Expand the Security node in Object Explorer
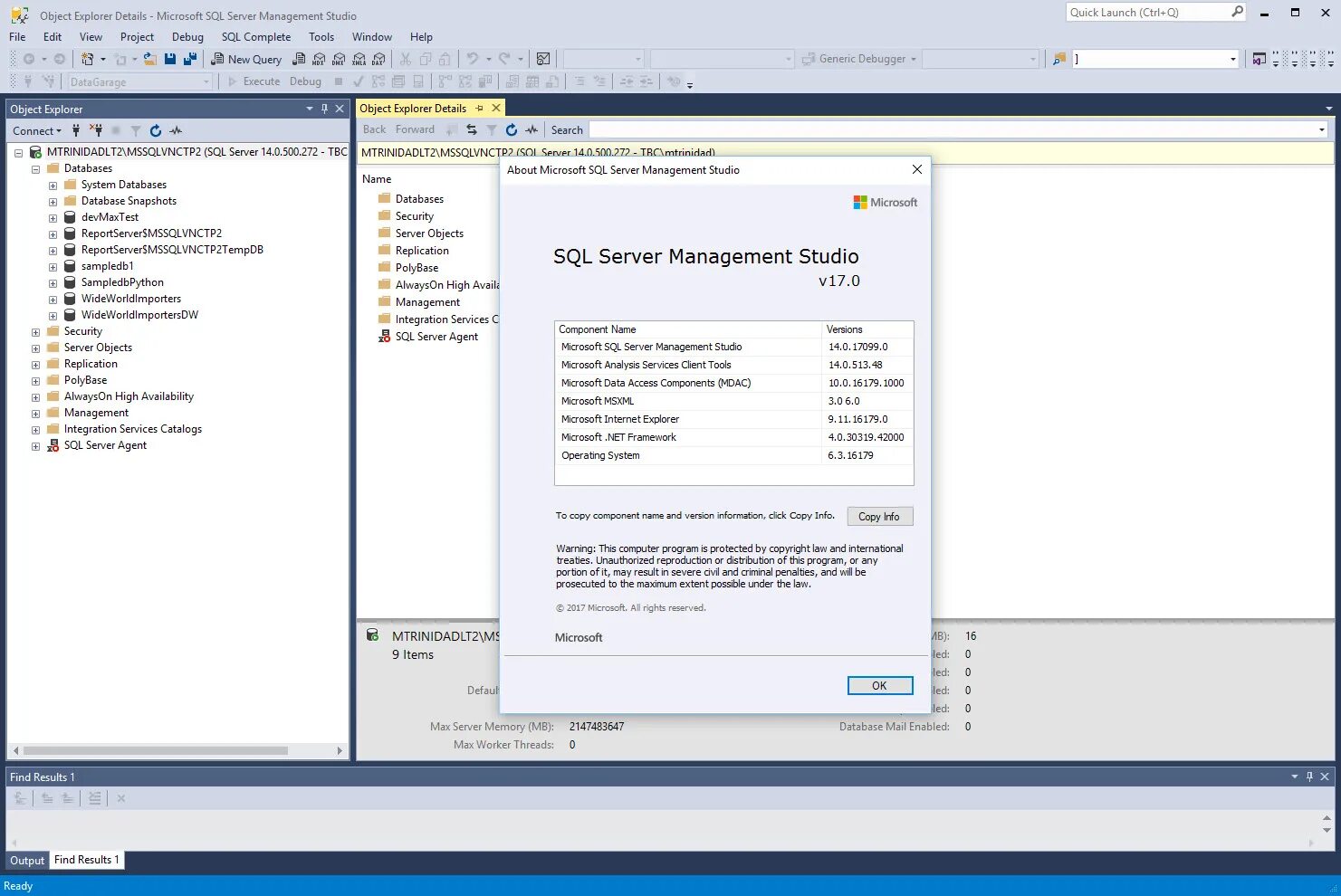The image size is (1341, 896). pyautogui.click(x=35, y=332)
